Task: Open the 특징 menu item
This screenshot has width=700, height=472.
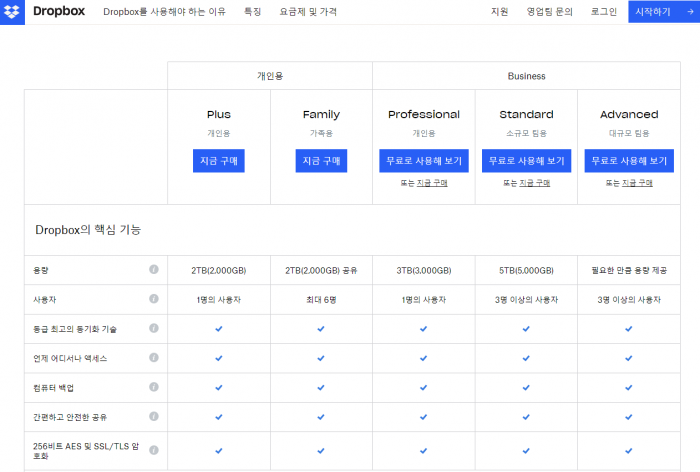Action: point(253,13)
